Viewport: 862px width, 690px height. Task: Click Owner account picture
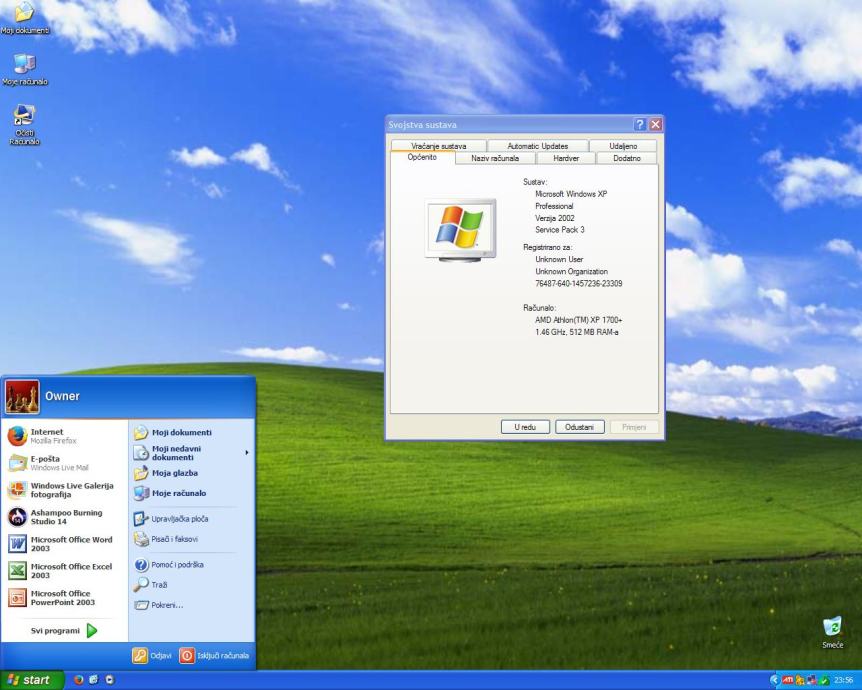coord(22,396)
